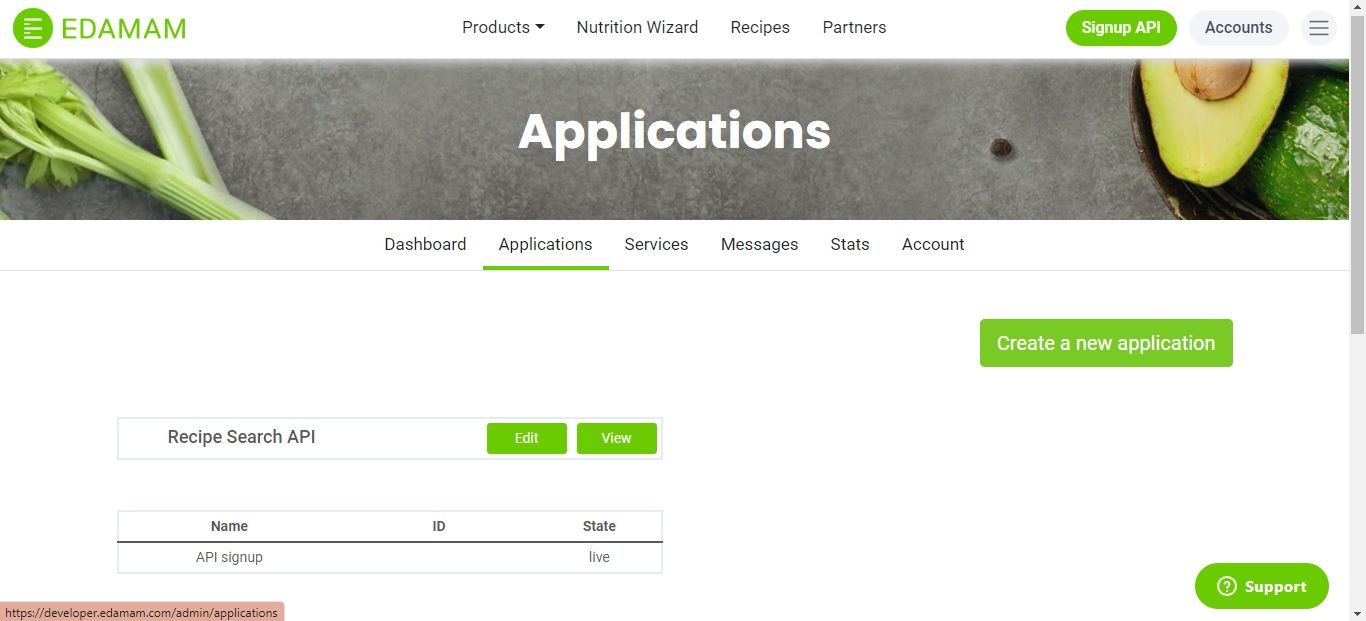Open the Account tab
Image resolution: width=1366 pixels, height=621 pixels.
(932, 244)
